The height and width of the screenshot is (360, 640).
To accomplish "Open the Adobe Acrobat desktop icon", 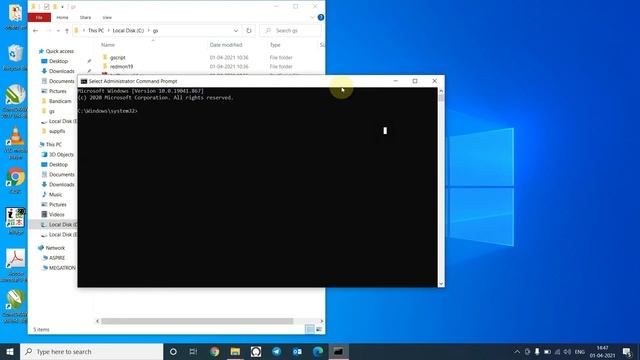I will [x=15, y=265].
